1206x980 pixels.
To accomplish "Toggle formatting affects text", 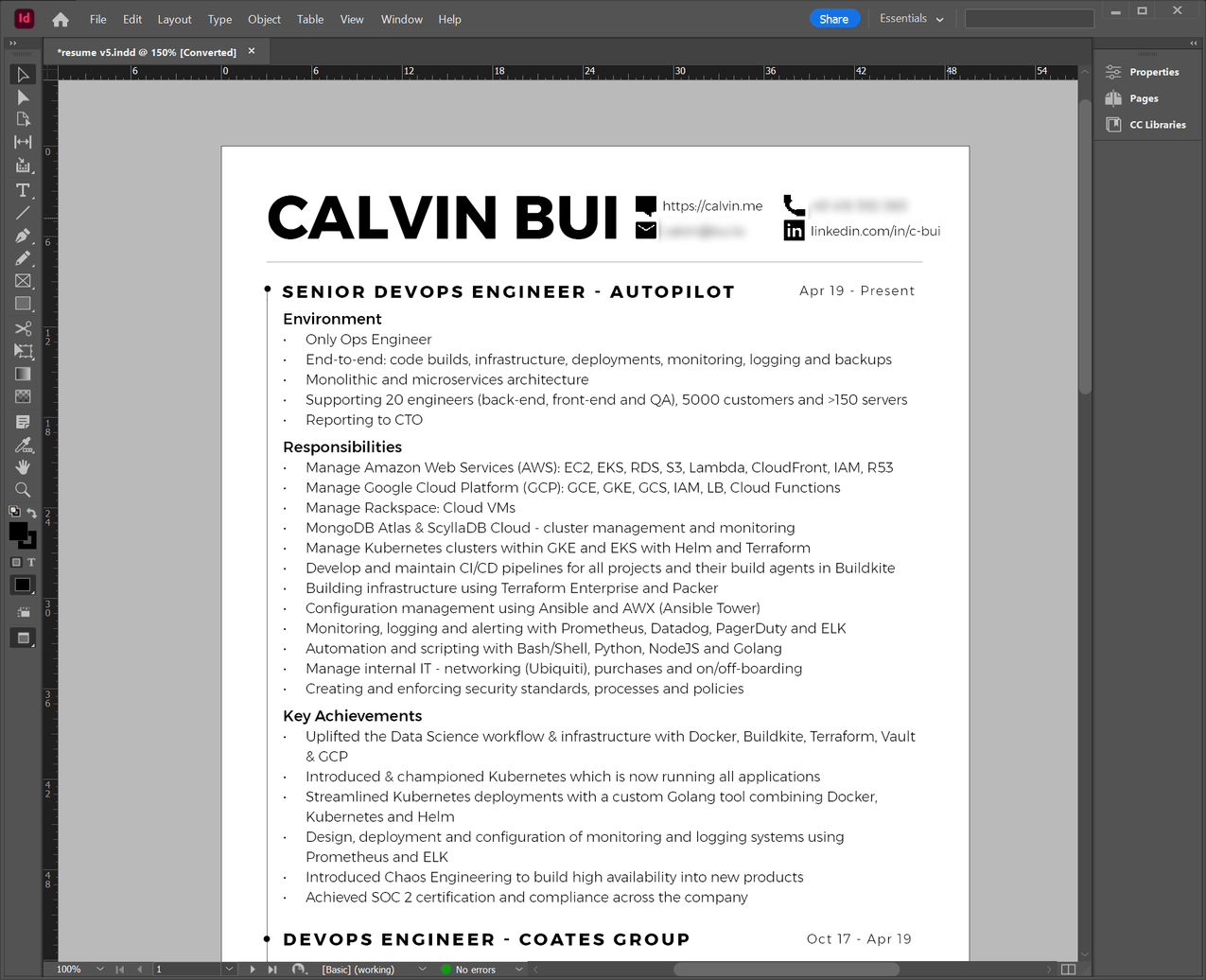I will (31, 562).
